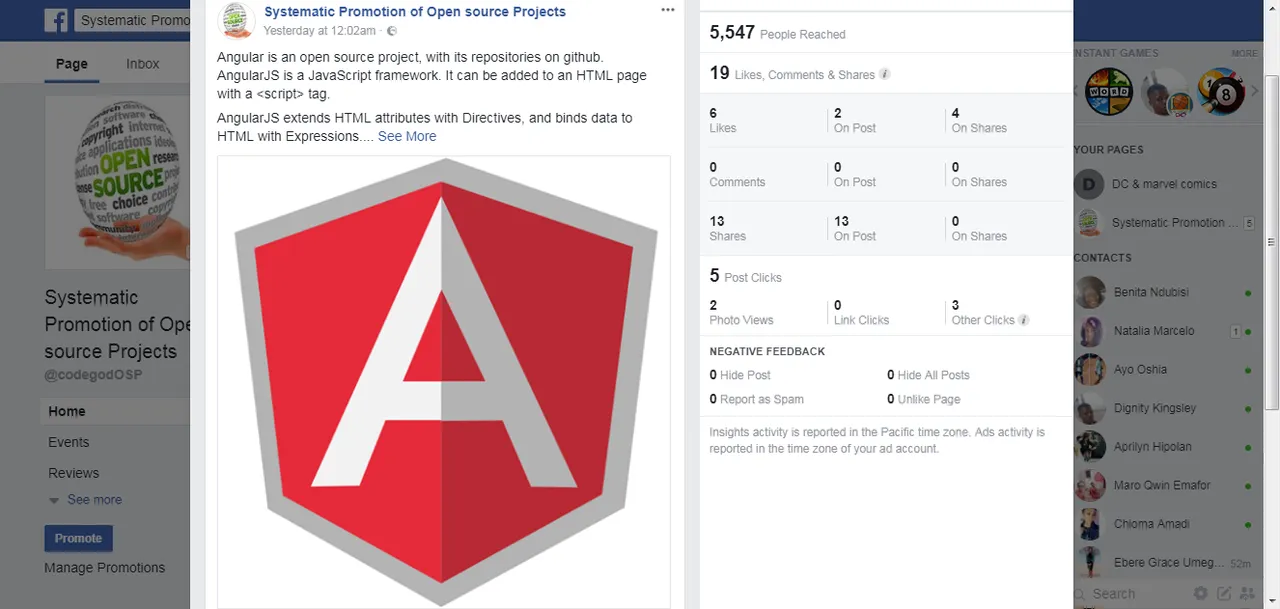Open the Angular logo image in the post
The width and height of the screenshot is (1280, 609).
point(444,382)
